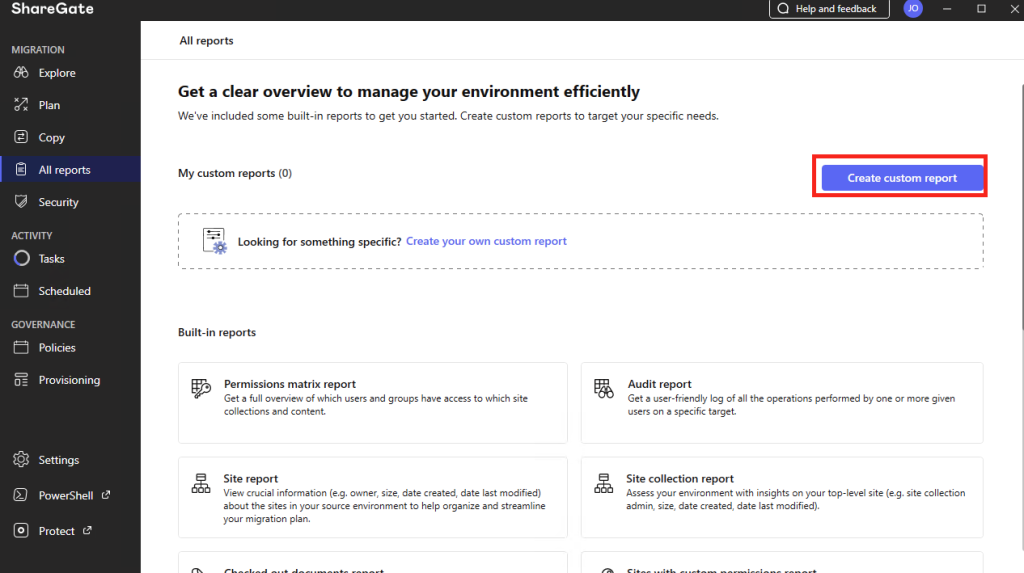The height and width of the screenshot is (573, 1024).
Task: Open the Permissions matrix report card
Action: (x=373, y=403)
